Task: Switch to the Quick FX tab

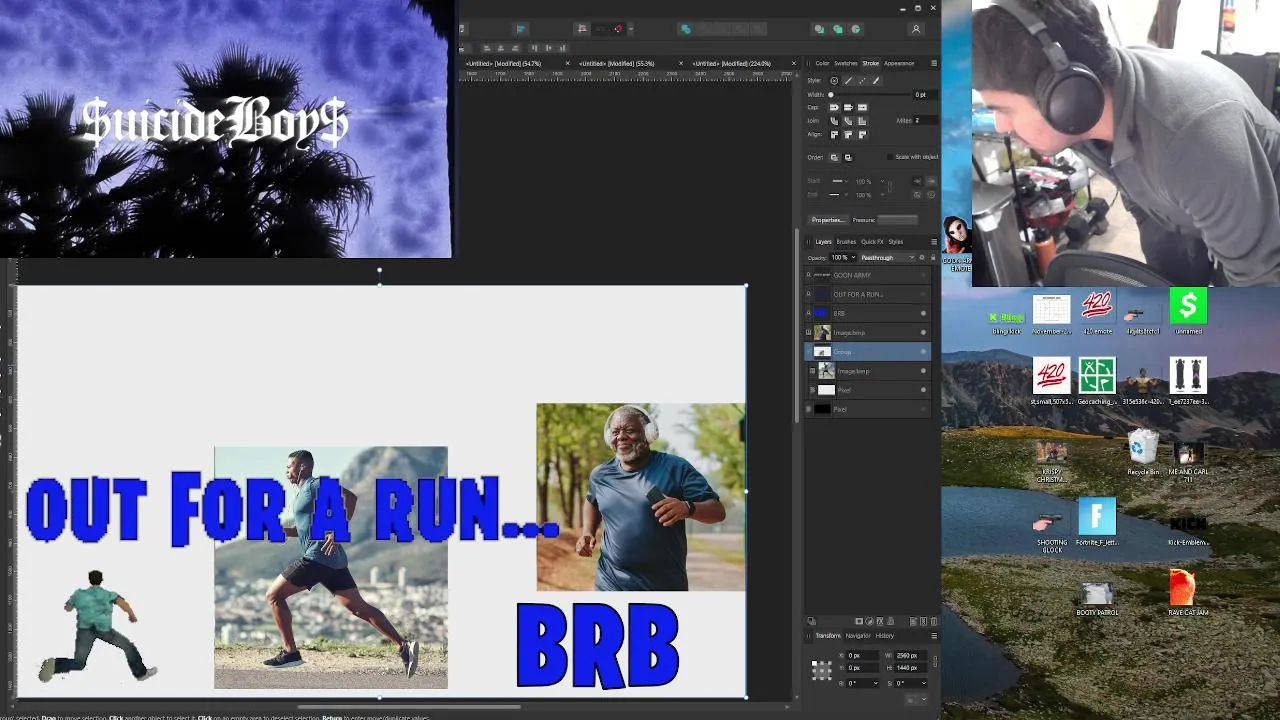Action: [x=872, y=241]
